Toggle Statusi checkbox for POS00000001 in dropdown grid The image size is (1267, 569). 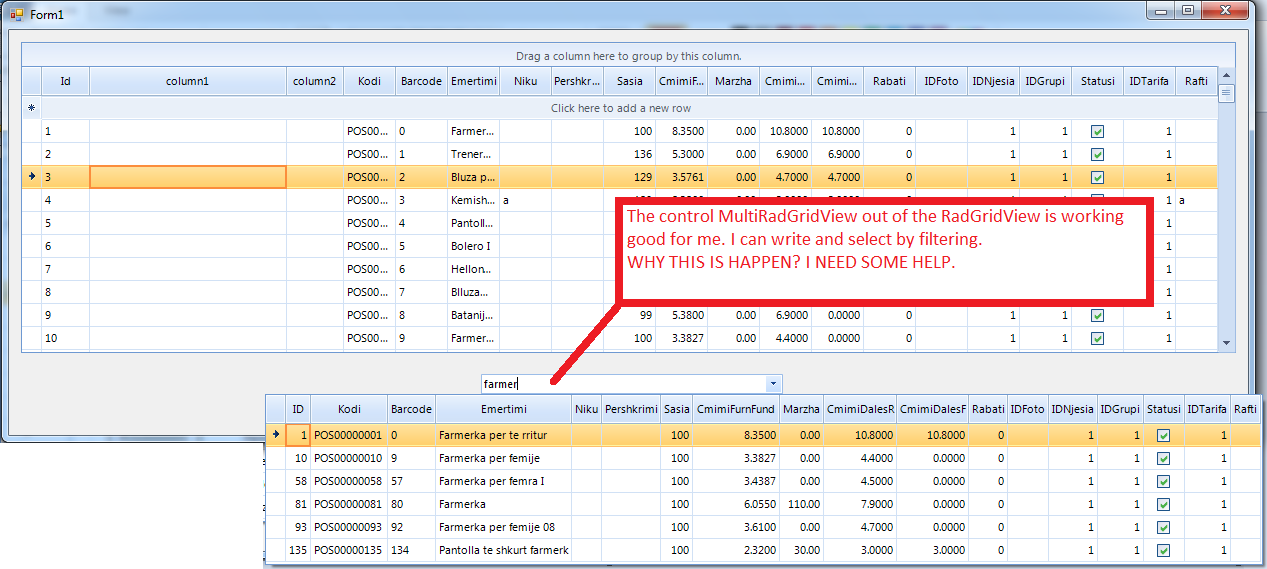pos(1163,435)
